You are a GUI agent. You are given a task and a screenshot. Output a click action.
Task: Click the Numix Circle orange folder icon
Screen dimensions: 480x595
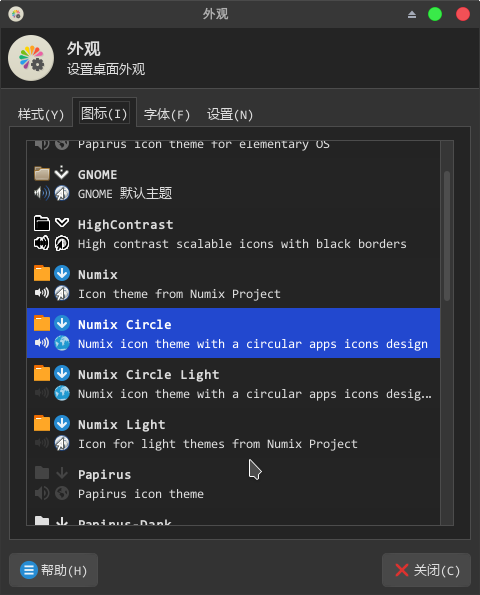42,323
